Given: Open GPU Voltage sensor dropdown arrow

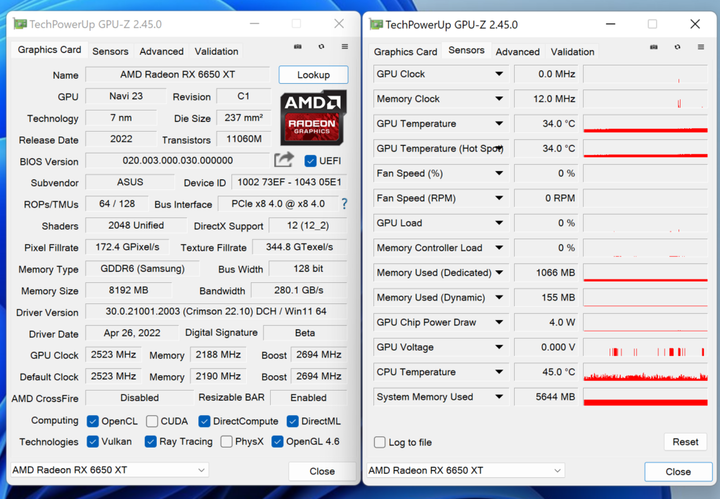Looking at the screenshot, I should 499,347.
